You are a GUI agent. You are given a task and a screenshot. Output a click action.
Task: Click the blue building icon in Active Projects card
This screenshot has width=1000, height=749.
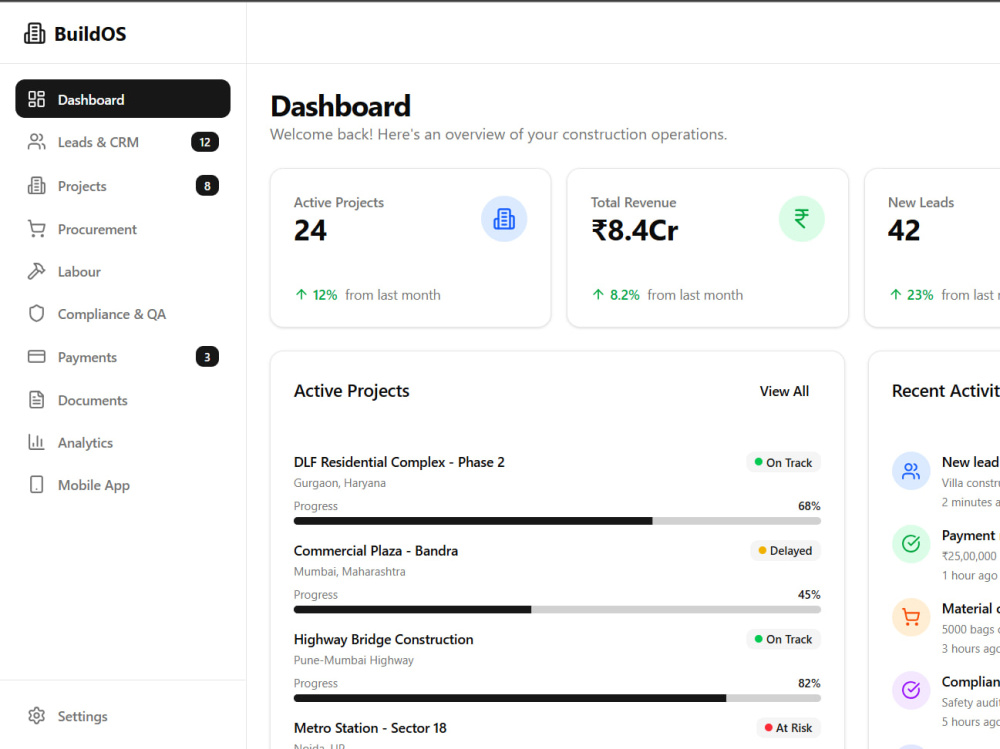click(x=504, y=219)
